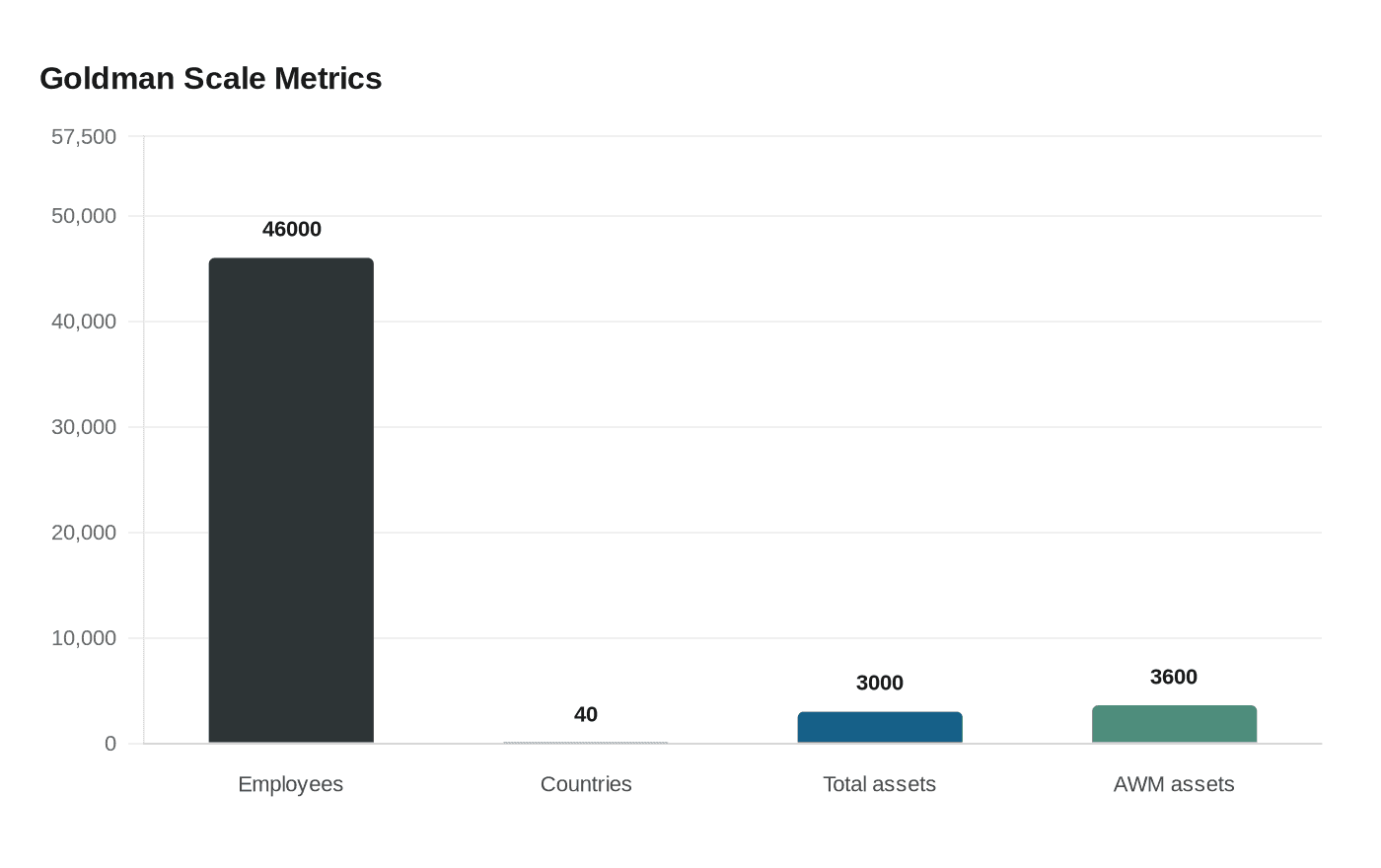This screenshot has height=868, width=1381.
Task: Select the 30,000 y-axis tick label
Action: click(84, 427)
